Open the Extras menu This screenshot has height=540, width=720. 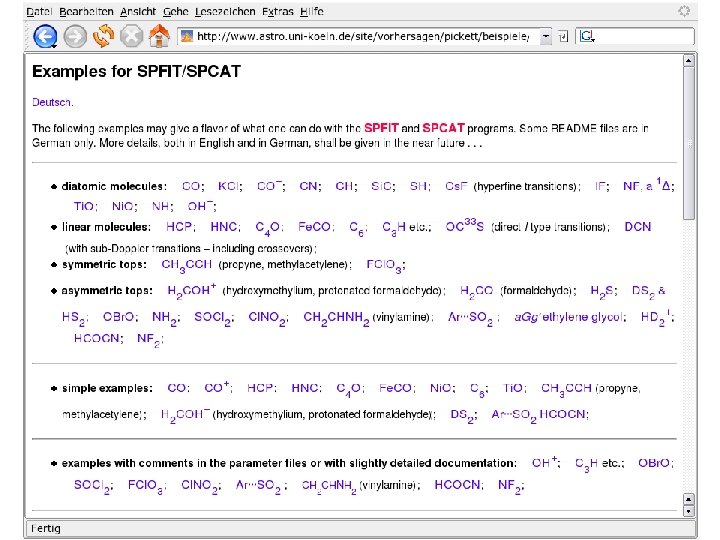[277, 11]
